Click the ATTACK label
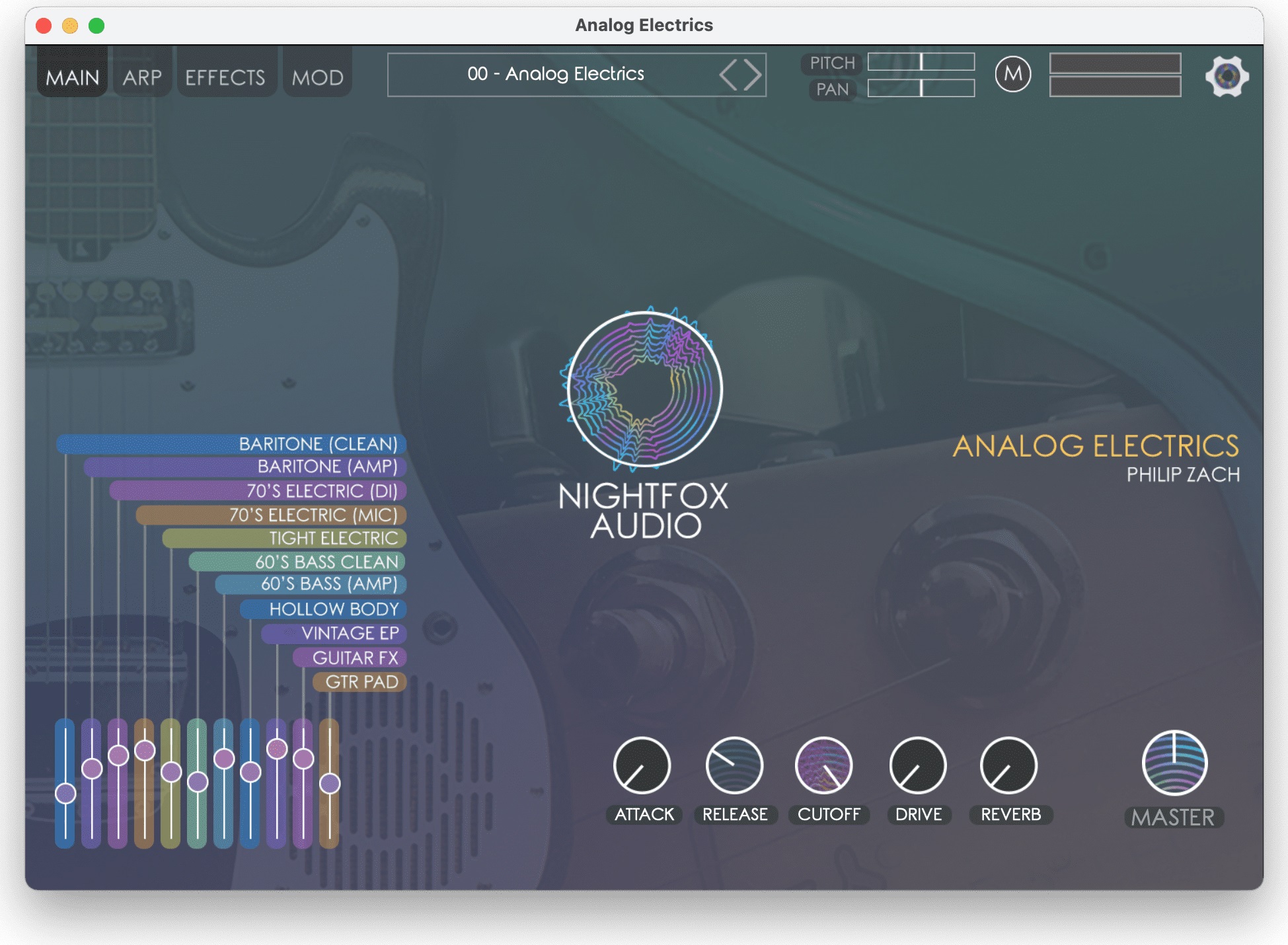Screen dimensions: 1288x945 (x=644, y=814)
